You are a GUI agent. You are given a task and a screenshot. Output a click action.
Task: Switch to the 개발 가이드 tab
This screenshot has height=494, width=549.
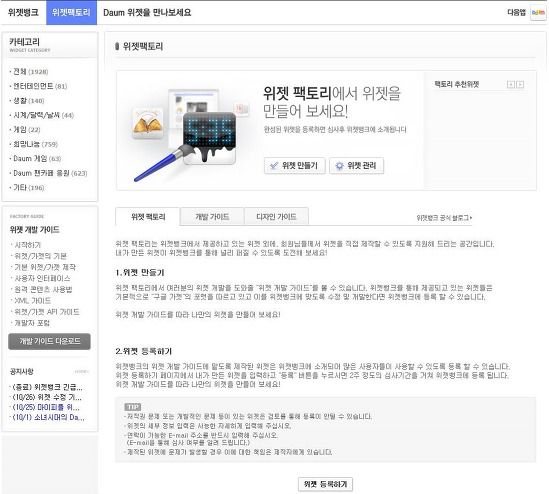pos(212,217)
